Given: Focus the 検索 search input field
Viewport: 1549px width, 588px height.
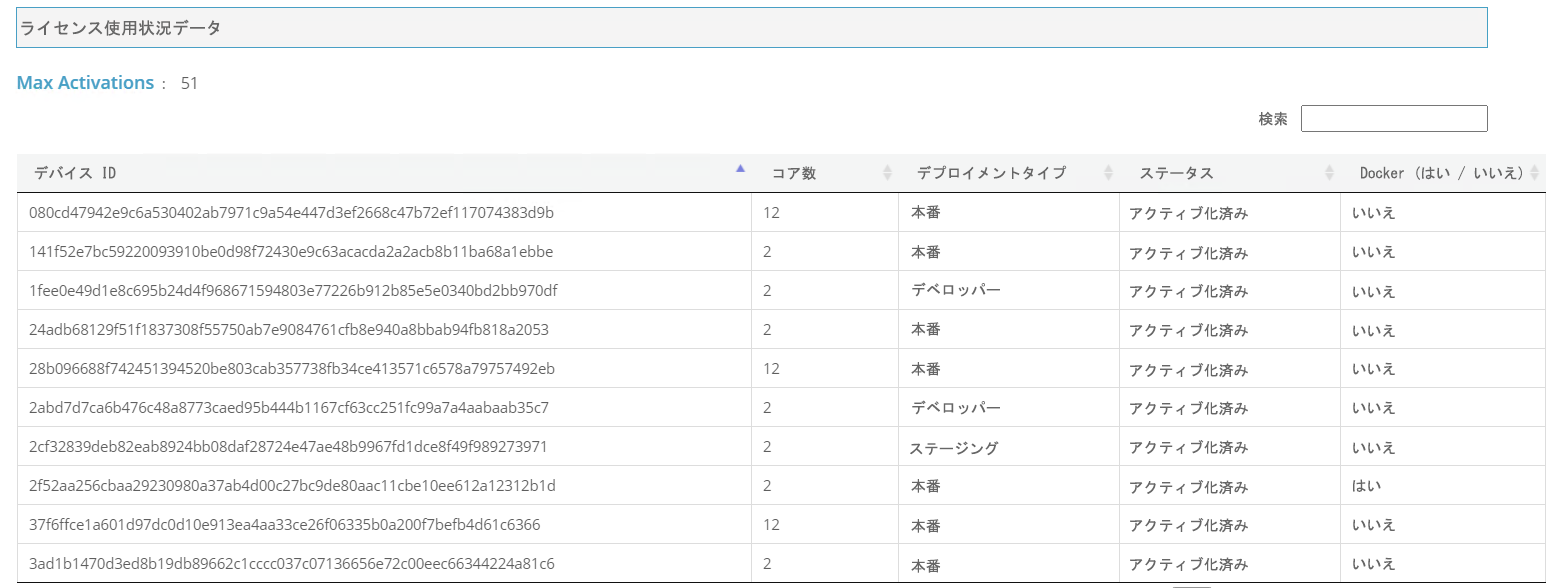Looking at the screenshot, I should pos(1393,119).
